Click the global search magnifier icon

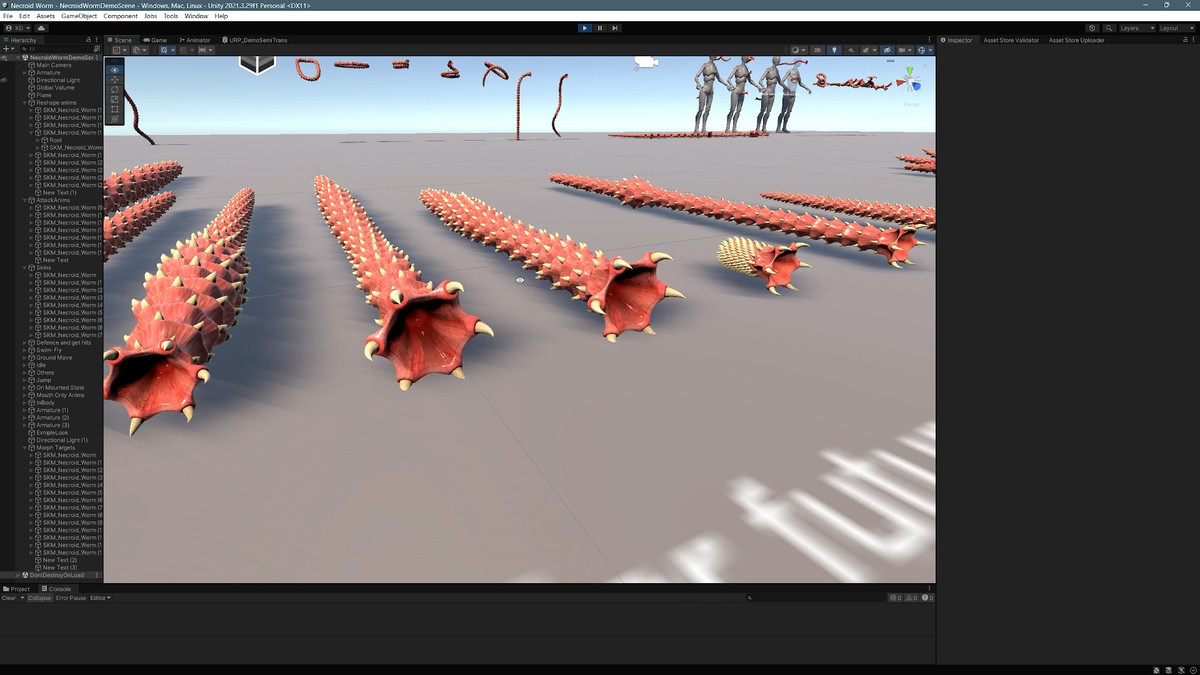click(x=1109, y=28)
